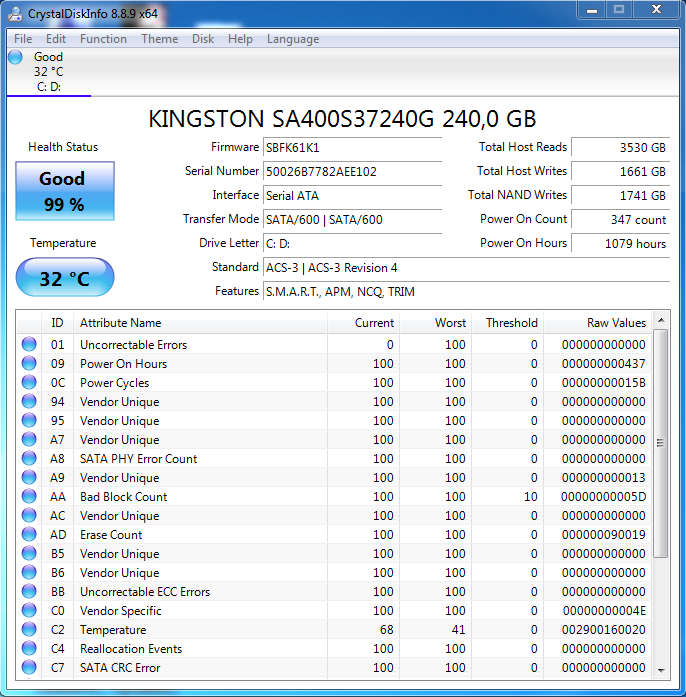
Task: Click the scrollbar down arrow of attribute list
Action: click(661, 670)
